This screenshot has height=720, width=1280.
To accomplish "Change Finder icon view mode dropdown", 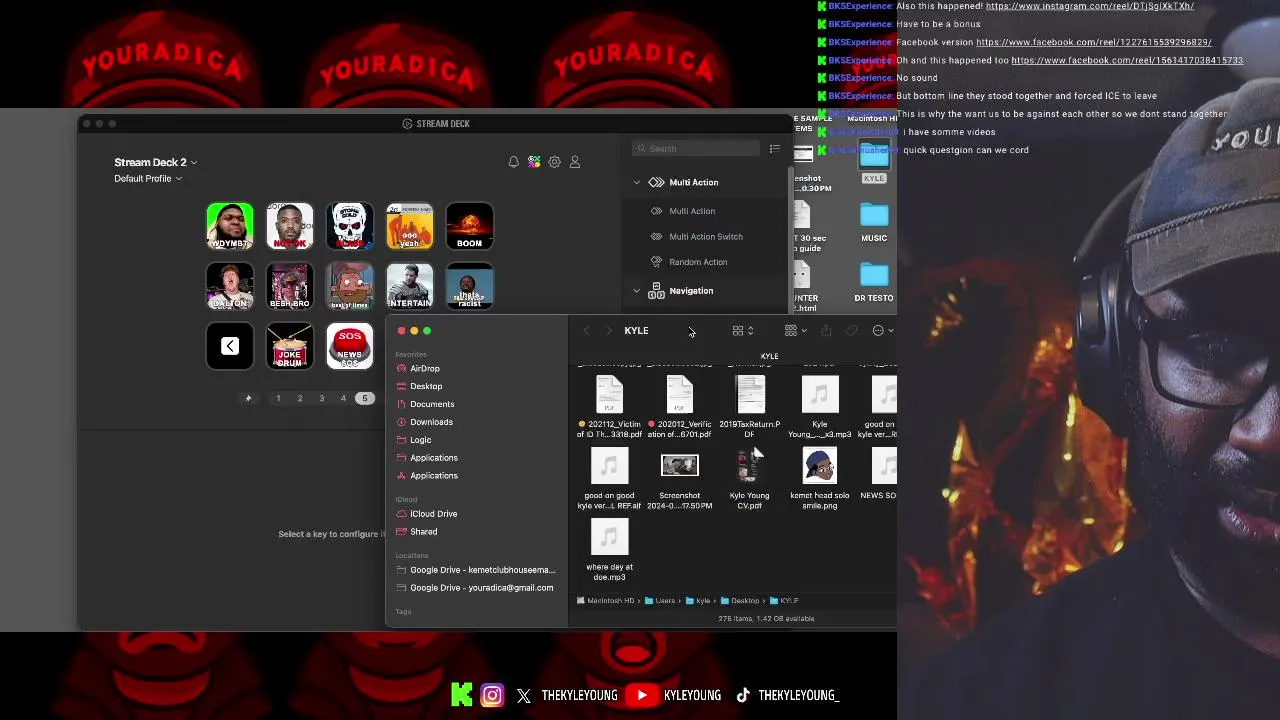I will pyautogui.click(x=743, y=331).
